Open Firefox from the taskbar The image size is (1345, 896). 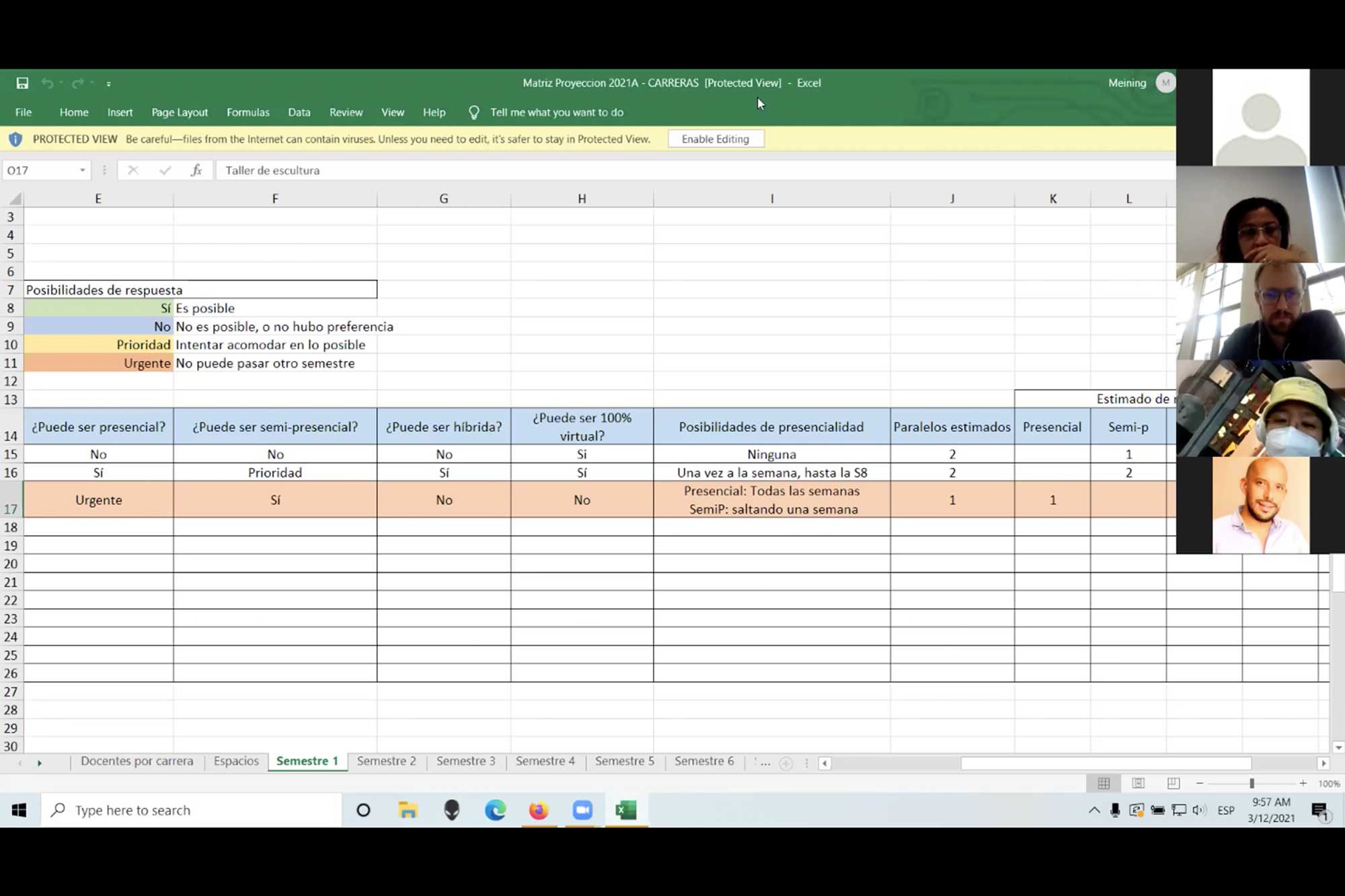click(x=538, y=810)
